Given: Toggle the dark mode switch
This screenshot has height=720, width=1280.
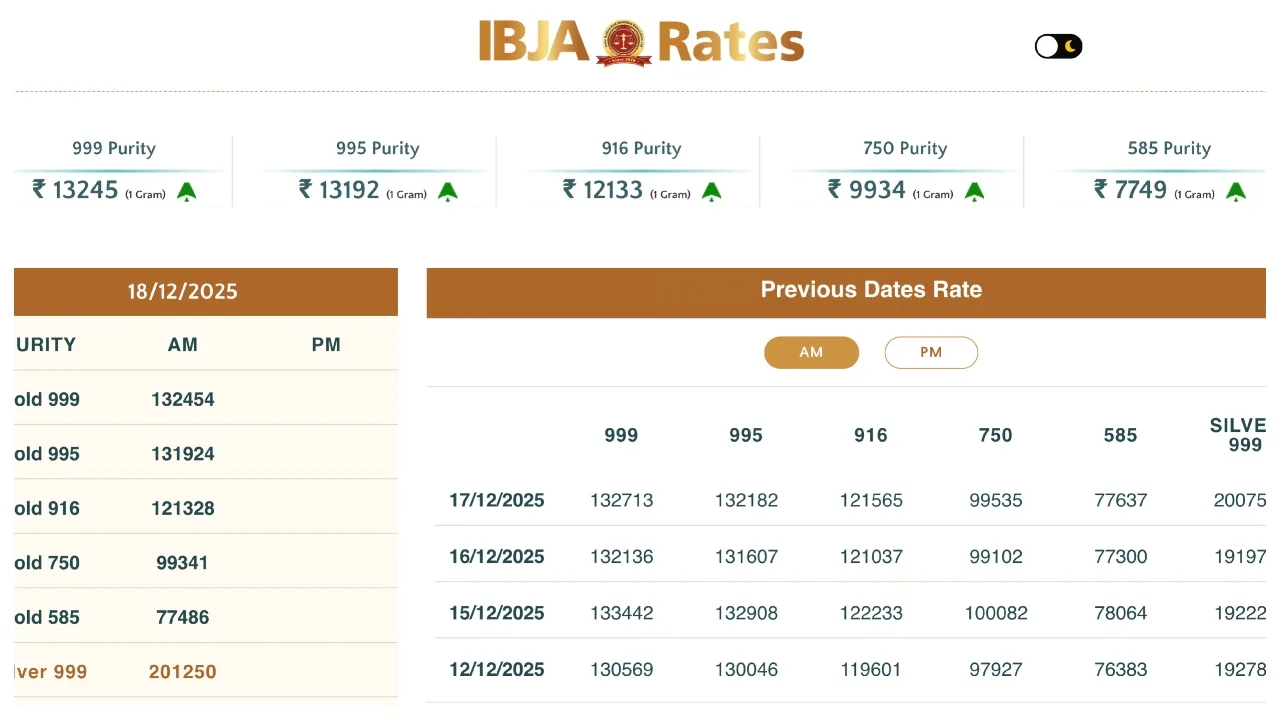Looking at the screenshot, I should (1058, 46).
